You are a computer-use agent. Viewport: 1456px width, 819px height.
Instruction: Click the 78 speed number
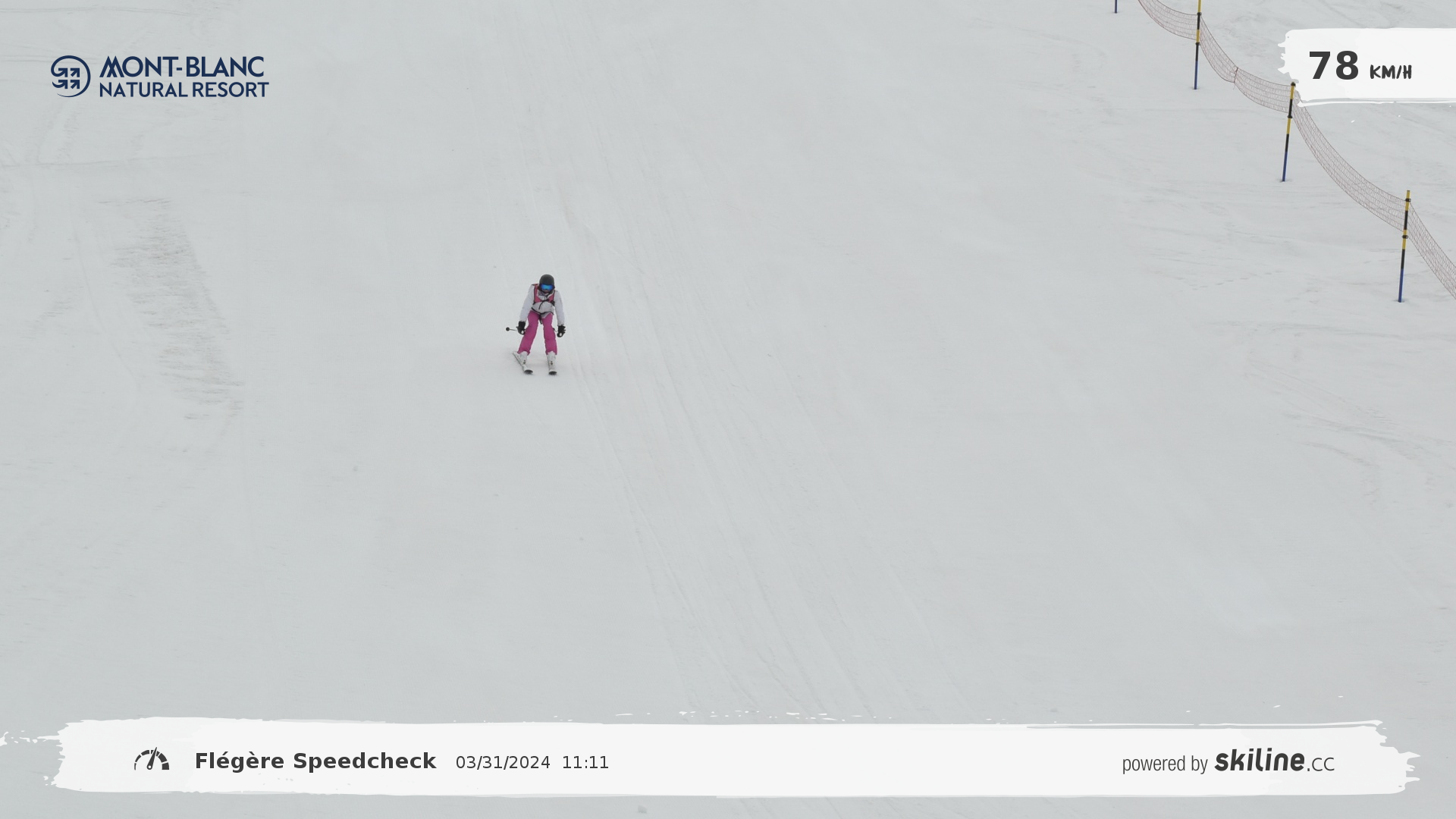[x=1333, y=67]
